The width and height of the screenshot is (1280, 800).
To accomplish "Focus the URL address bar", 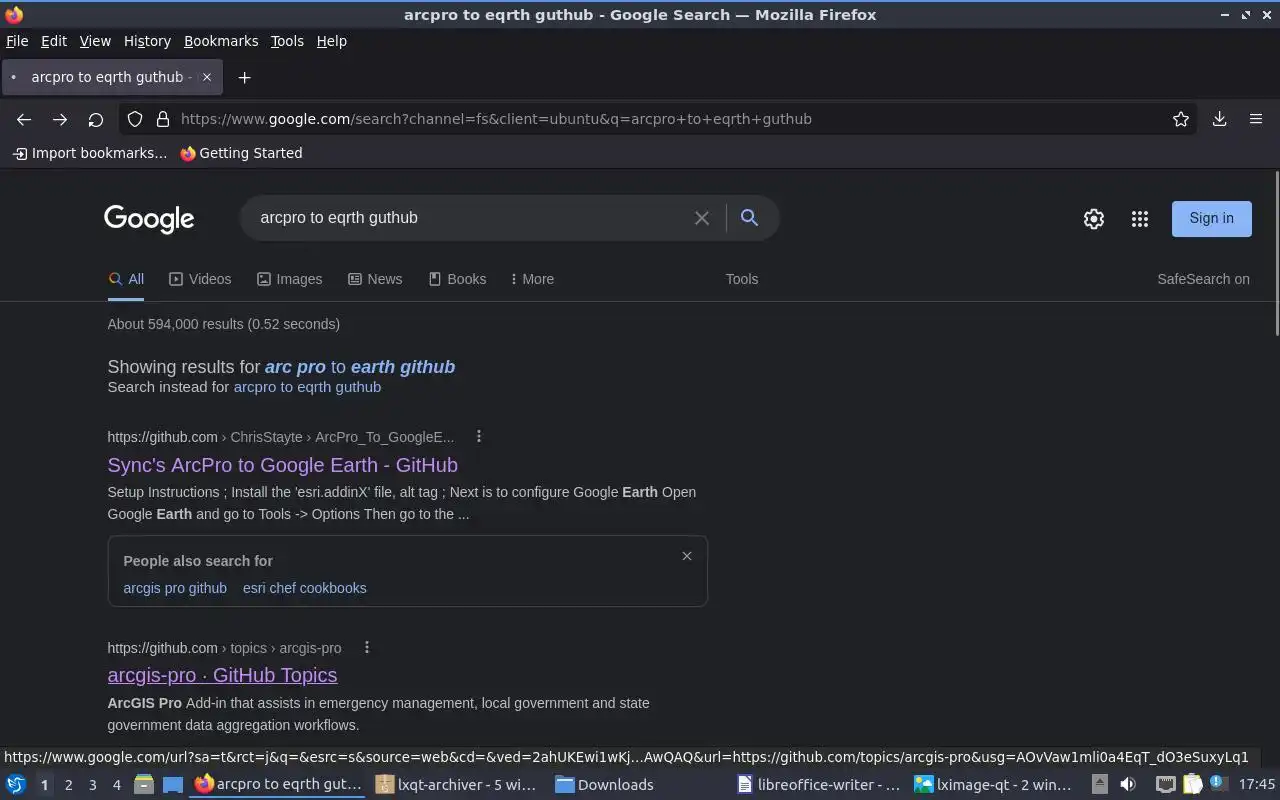I will [660, 119].
